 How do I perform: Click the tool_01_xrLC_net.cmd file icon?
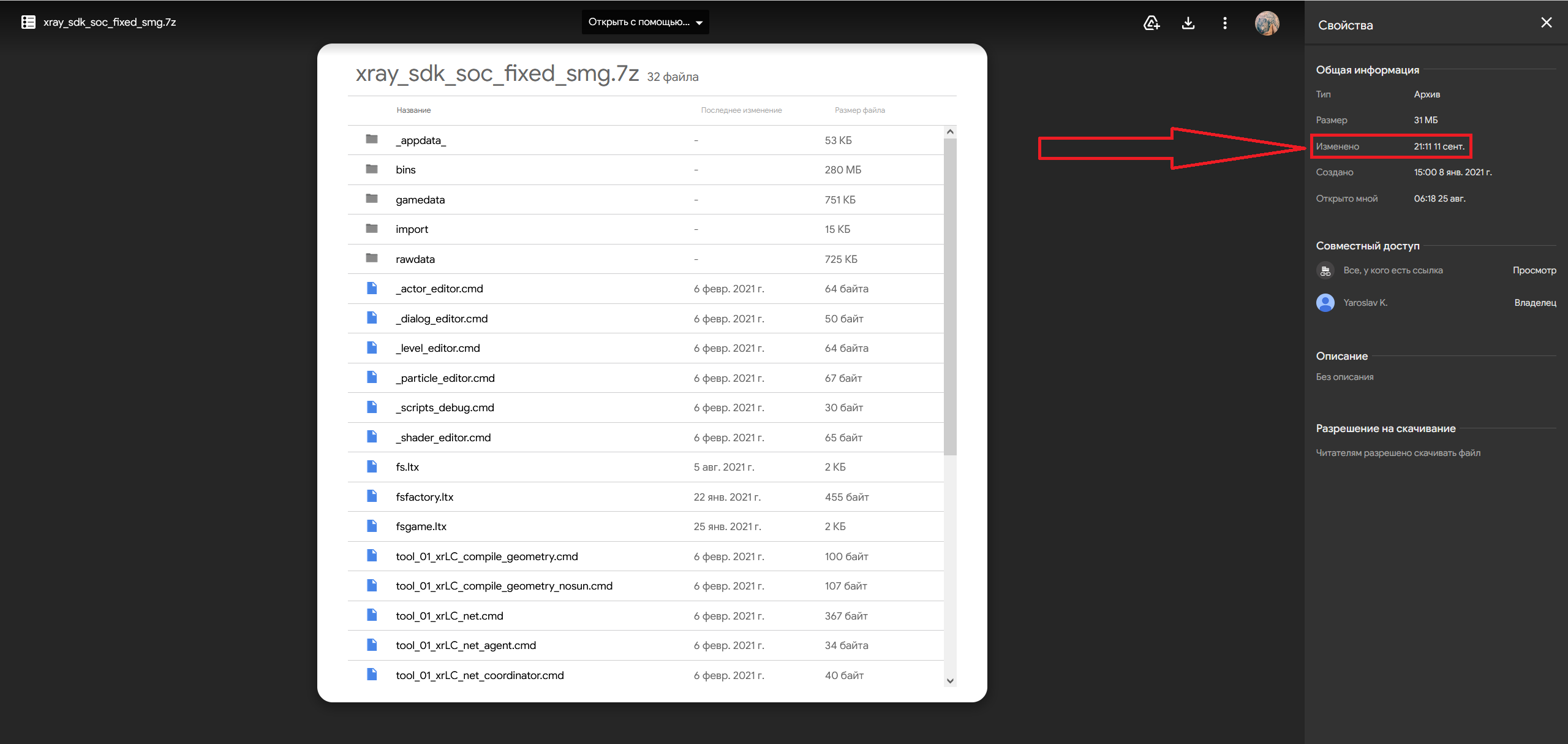(x=372, y=615)
